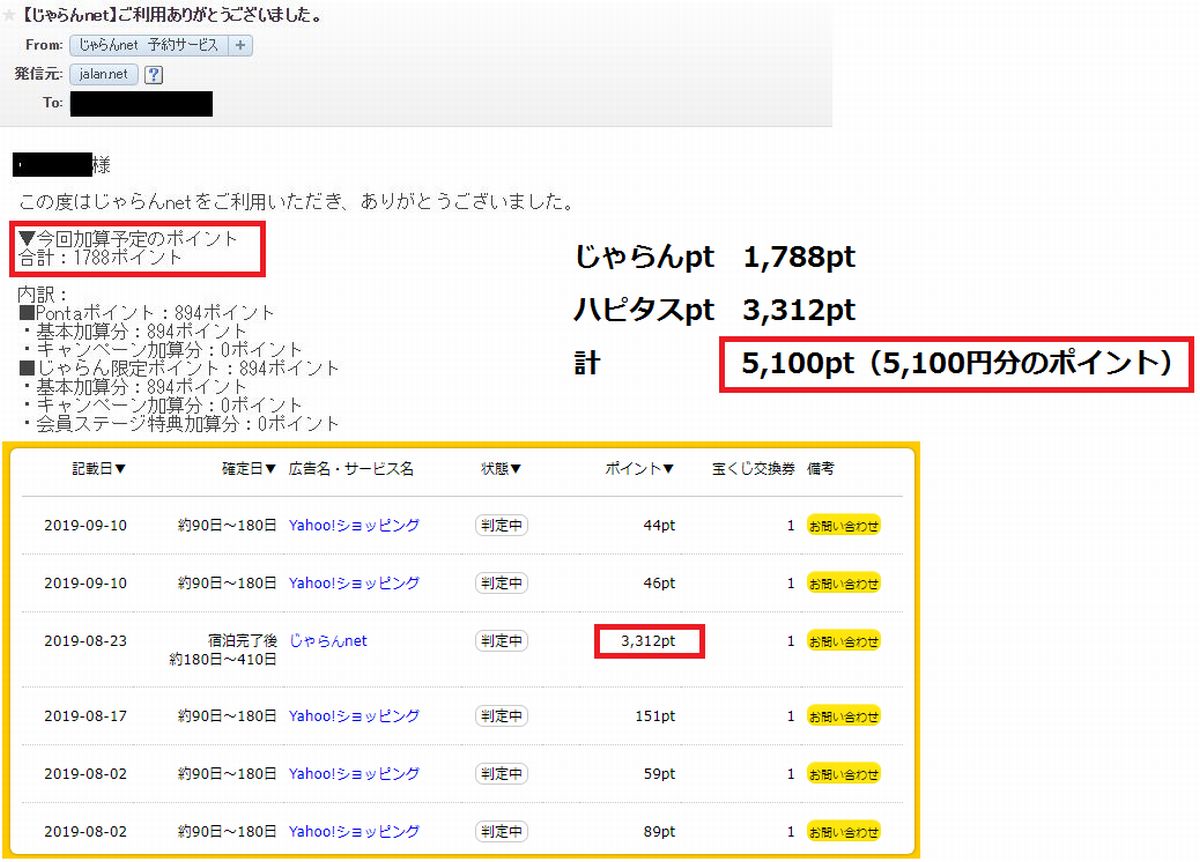Click 判定中 status in the 59pt row
This screenshot has width=1200, height=862.
click(501, 774)
